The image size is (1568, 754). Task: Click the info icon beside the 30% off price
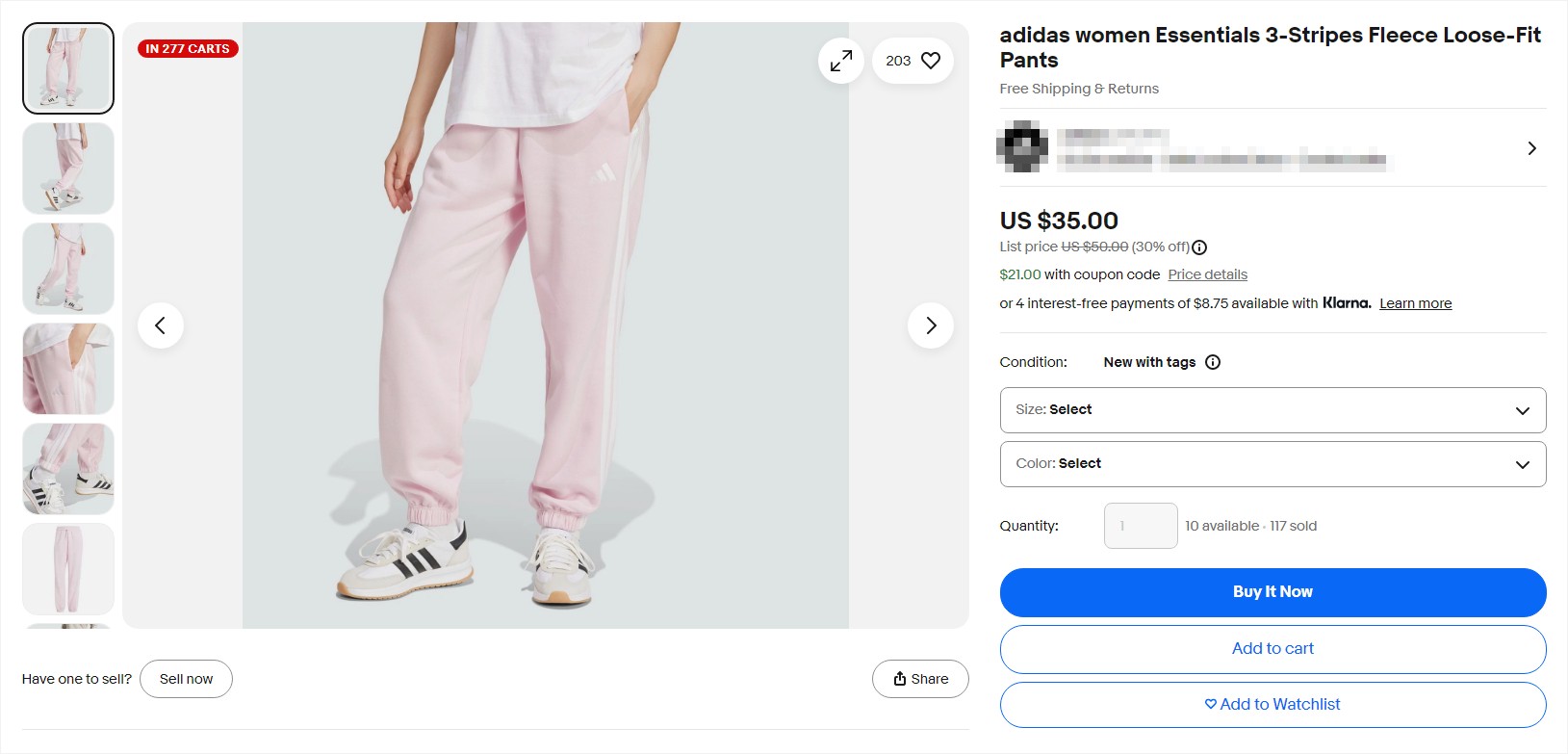coord(1198,247)
